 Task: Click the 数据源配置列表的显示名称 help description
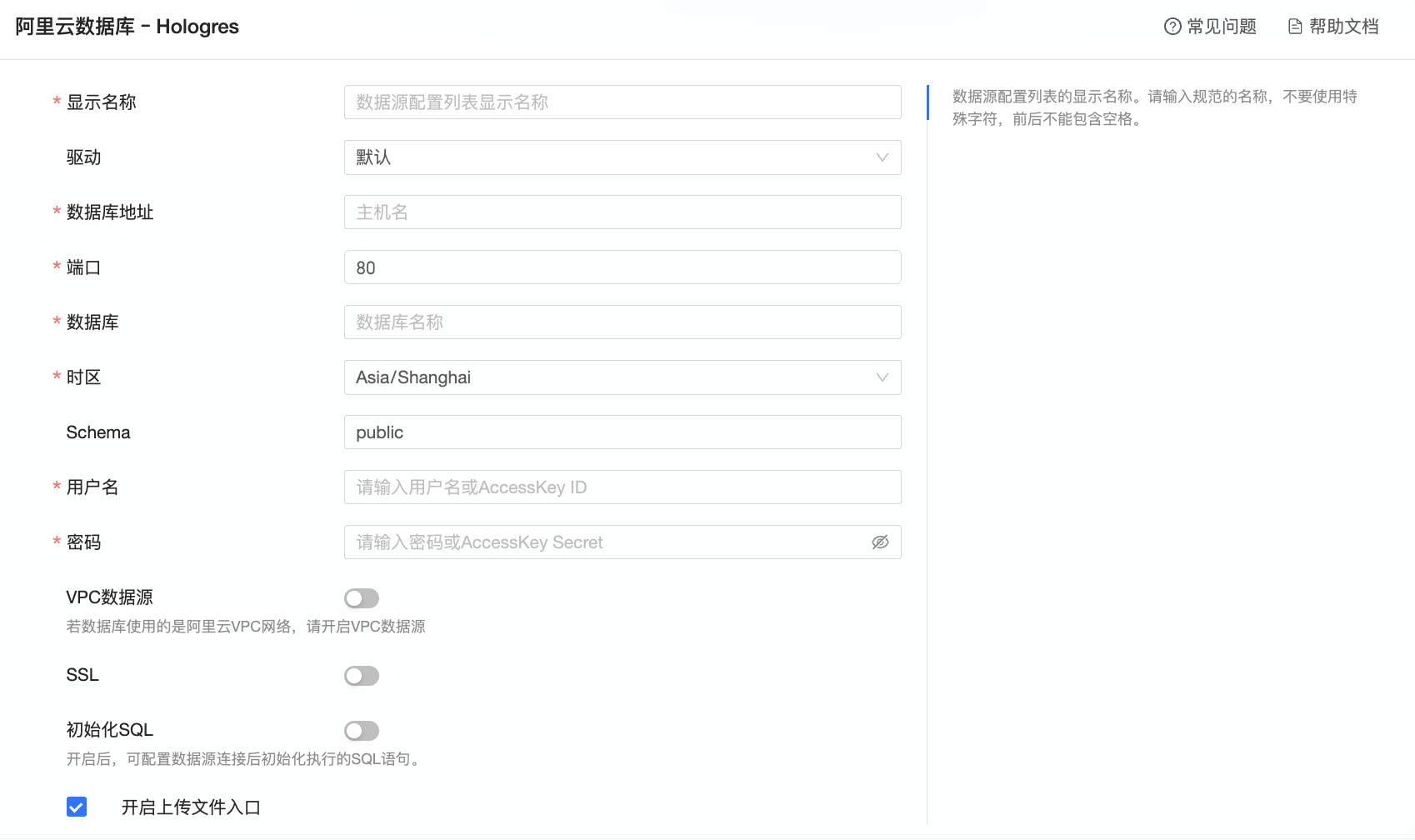[x=1155, y=107]
